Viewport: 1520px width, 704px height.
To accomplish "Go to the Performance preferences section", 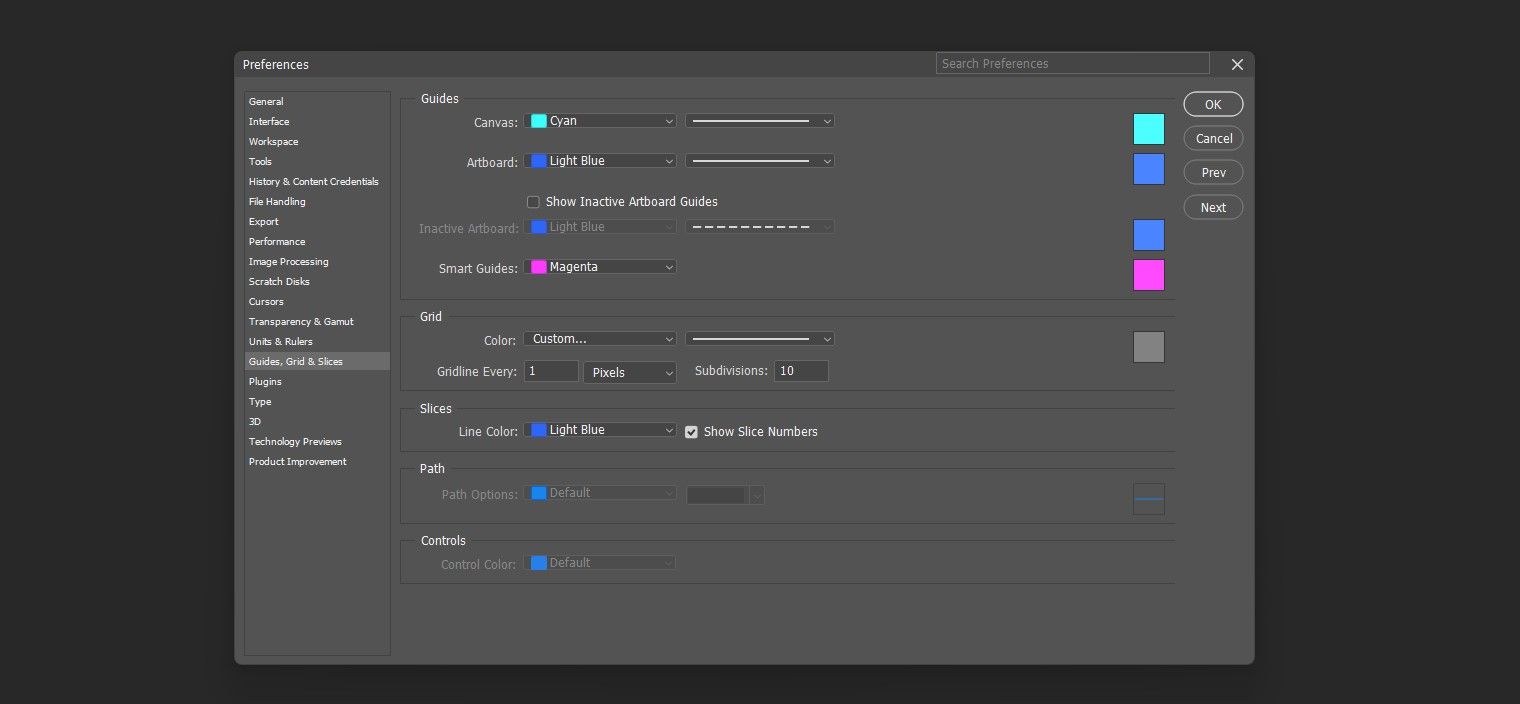I will (x=277, y=242).
